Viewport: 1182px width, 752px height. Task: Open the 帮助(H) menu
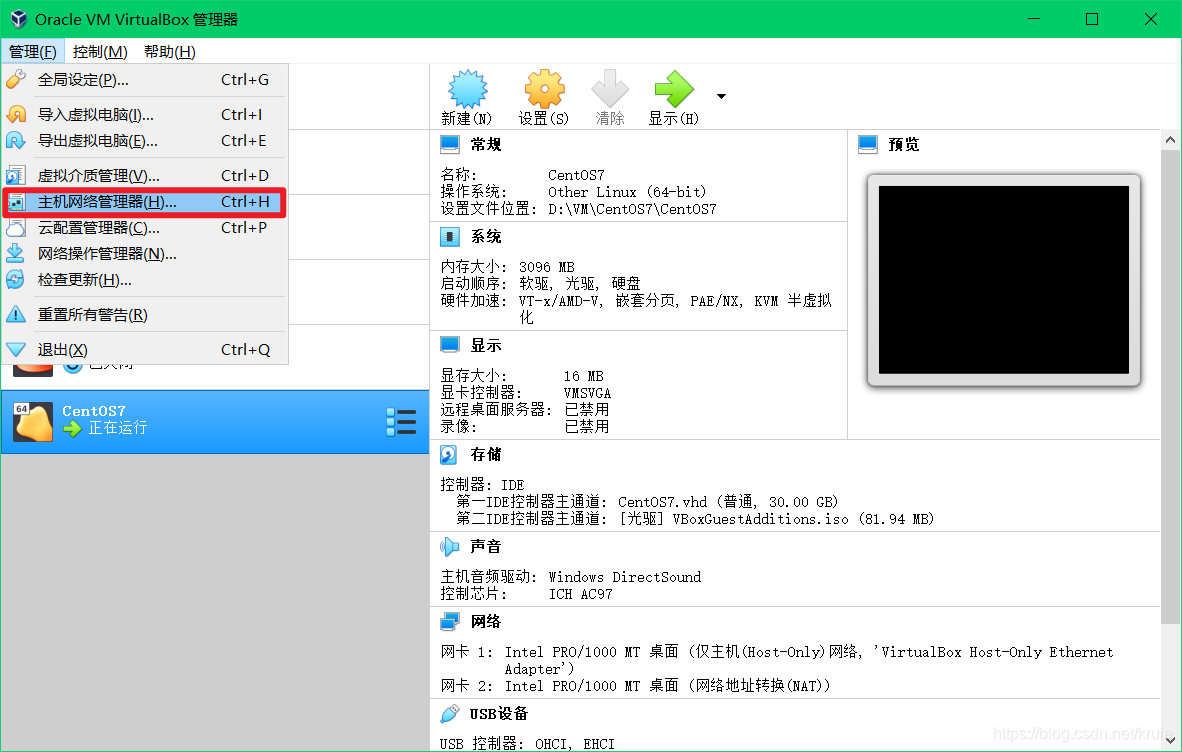click(170, 51)
